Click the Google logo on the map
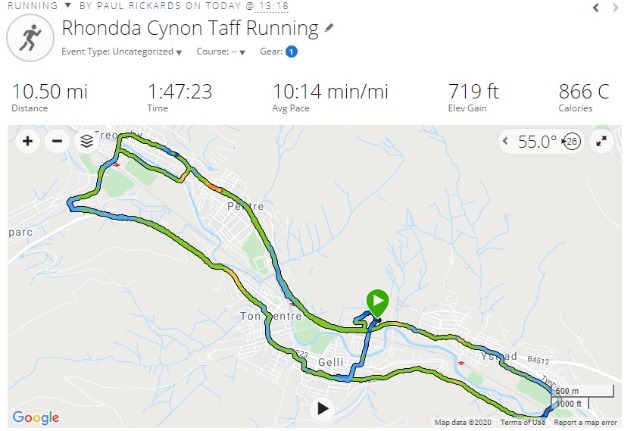The image size is (640, 431). (36, 418)
